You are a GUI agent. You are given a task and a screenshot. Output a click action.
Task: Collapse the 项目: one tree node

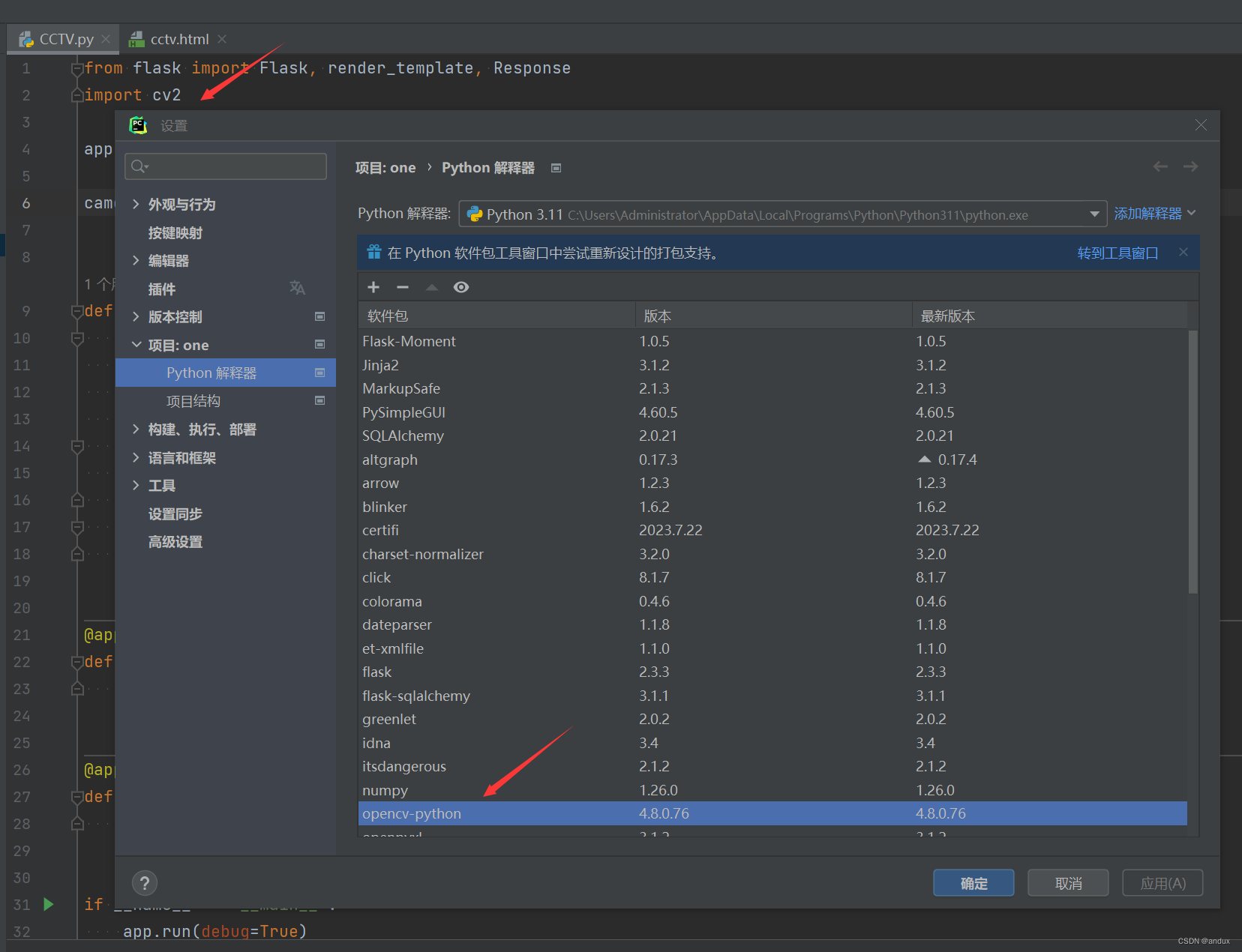pos(136,345)
